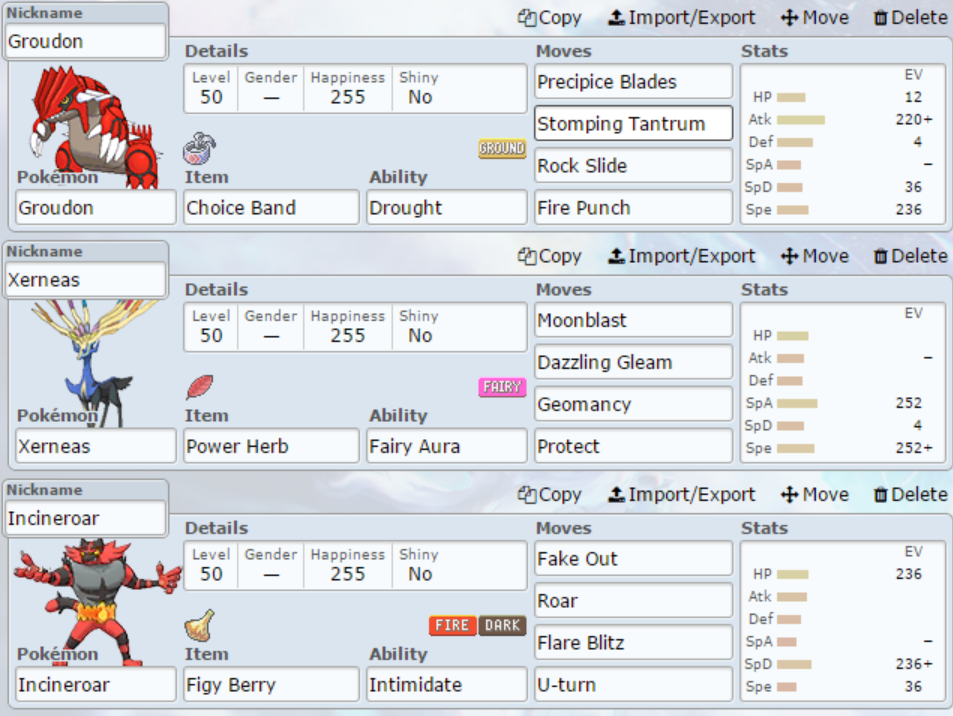Viewport: 953px width, 716px height.
Task: Click the Incineroar sprite image
Action: click(97, 602)
